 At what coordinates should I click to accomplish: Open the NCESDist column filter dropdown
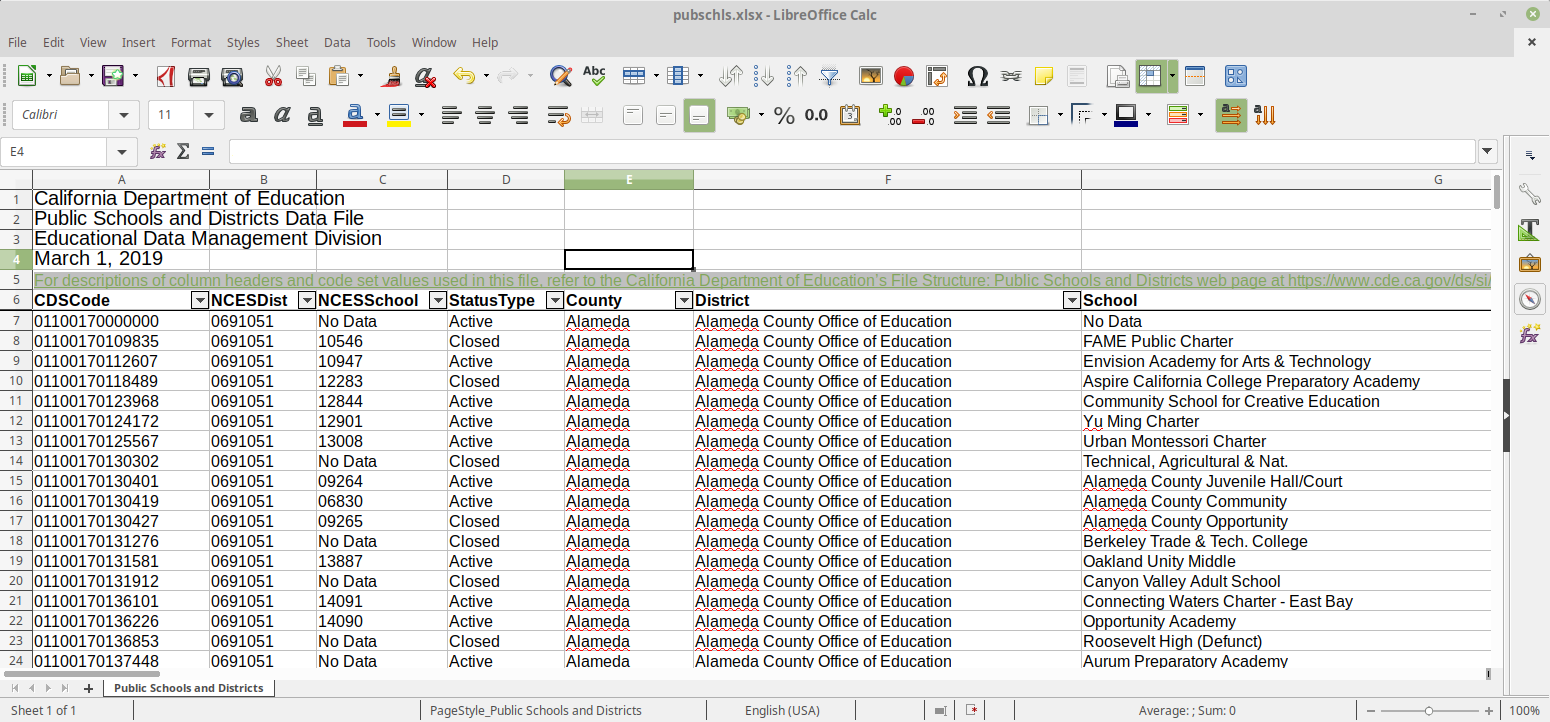[307, 301]
